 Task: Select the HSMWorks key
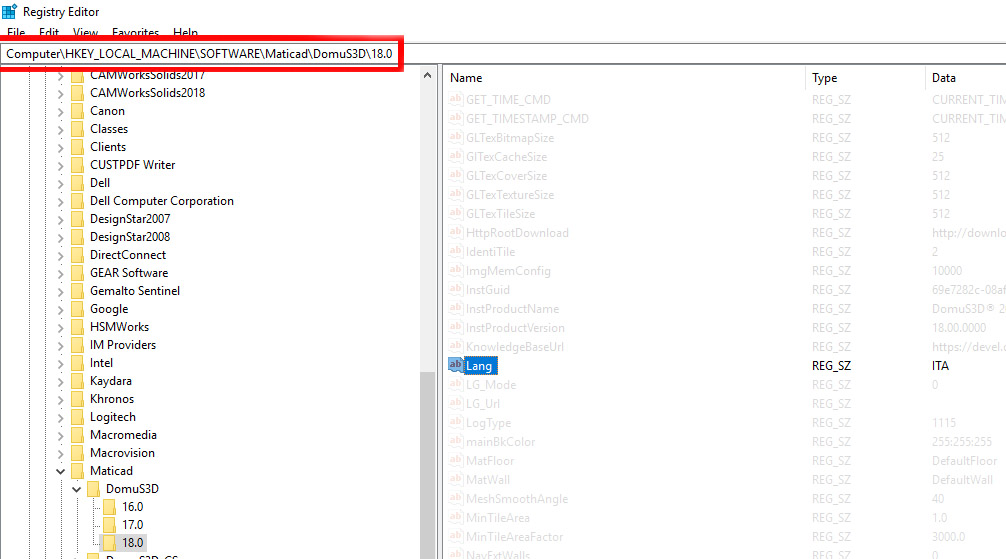[119, 327]
